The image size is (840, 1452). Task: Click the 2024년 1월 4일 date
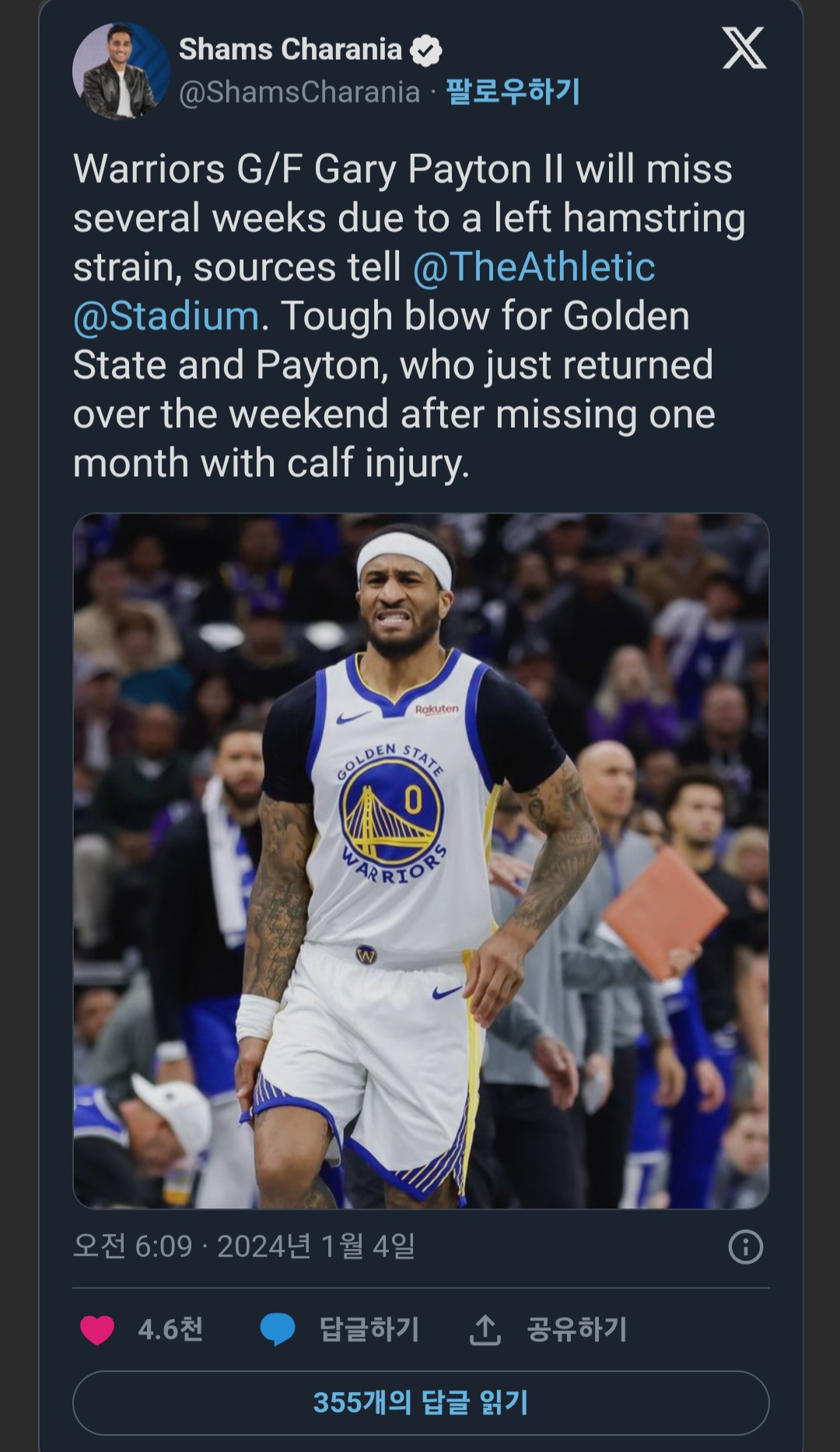coord(316,1246)
